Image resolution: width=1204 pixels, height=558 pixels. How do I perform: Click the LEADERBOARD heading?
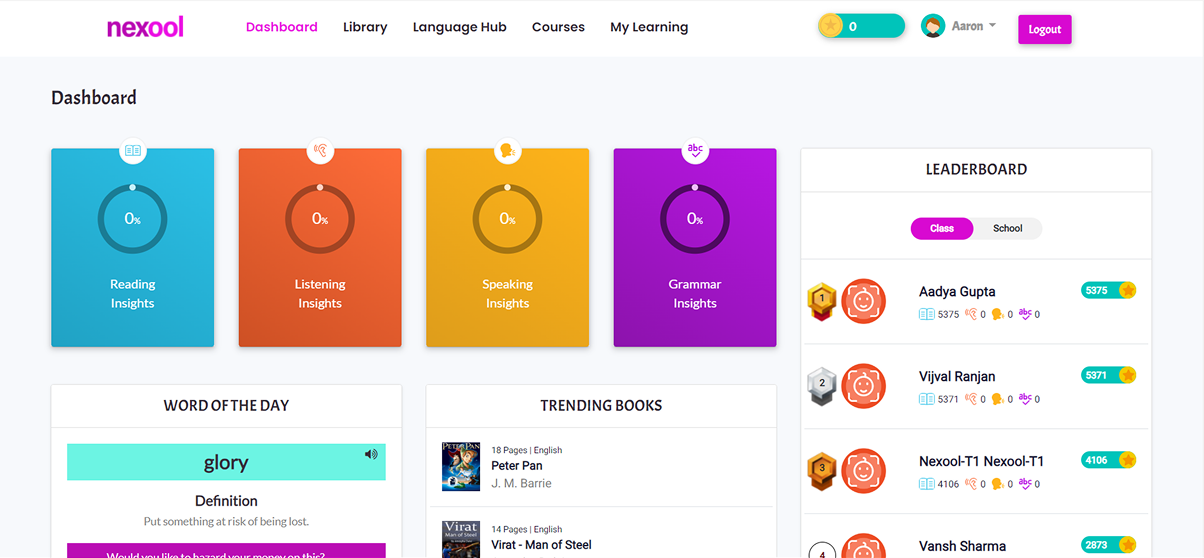point(976,170)
